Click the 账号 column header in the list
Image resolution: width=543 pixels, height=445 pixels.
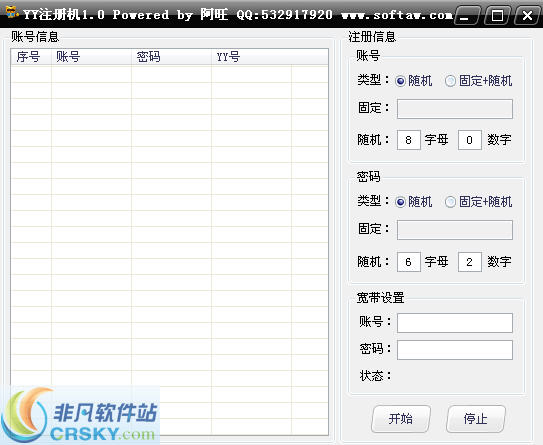tap(91, 57)
